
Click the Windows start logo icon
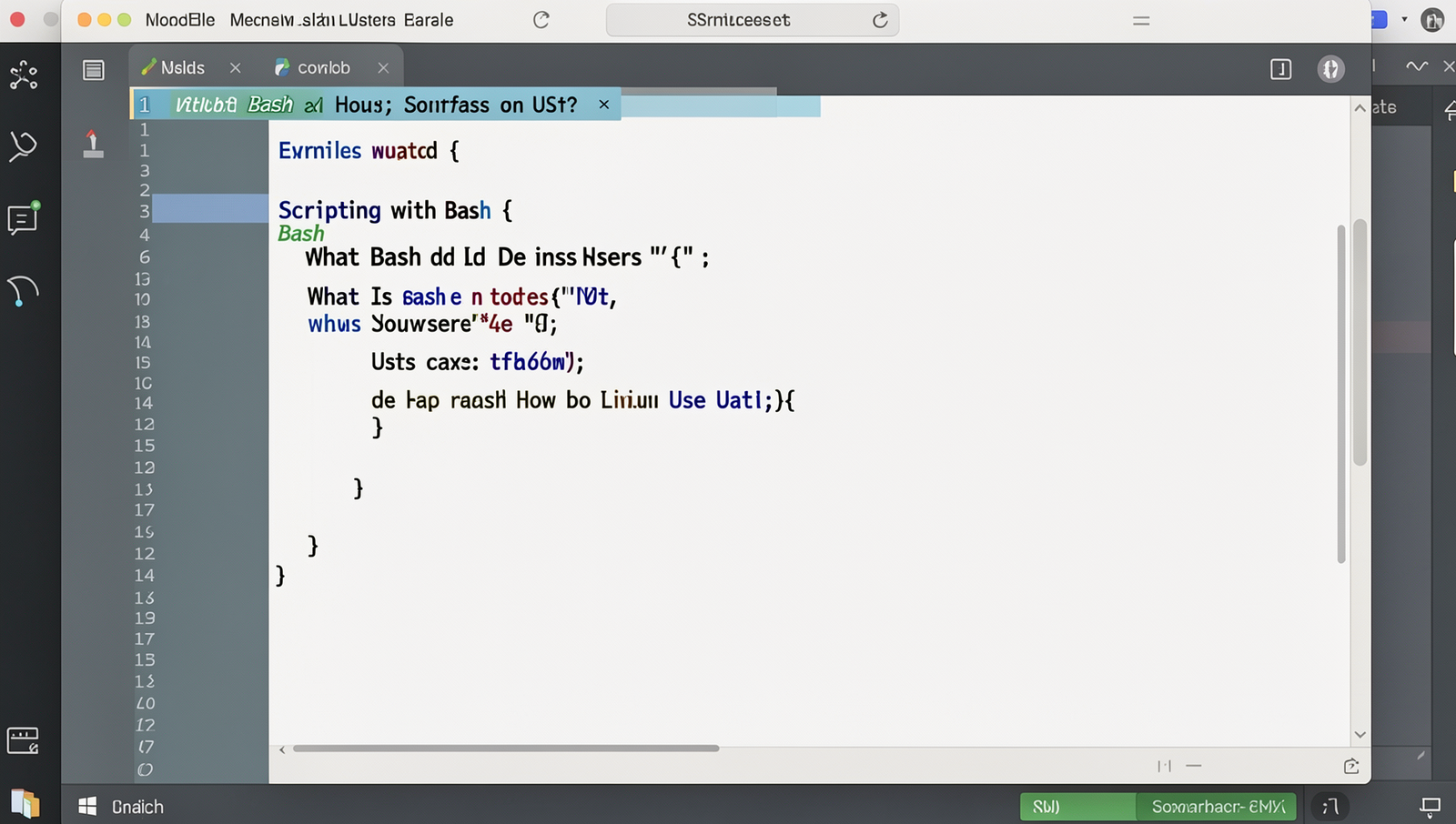pyautogui.click(x=87, y=807)
